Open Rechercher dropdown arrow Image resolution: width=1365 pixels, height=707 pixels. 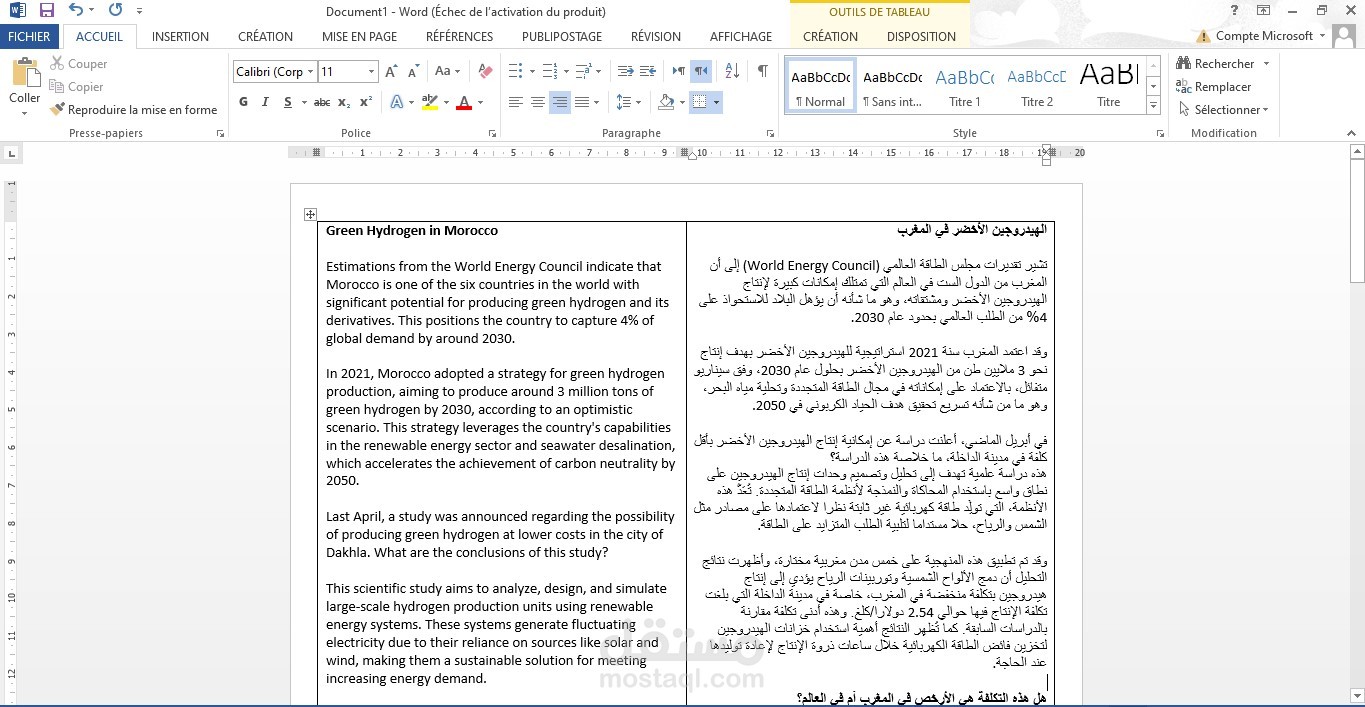pos(1266,64)
